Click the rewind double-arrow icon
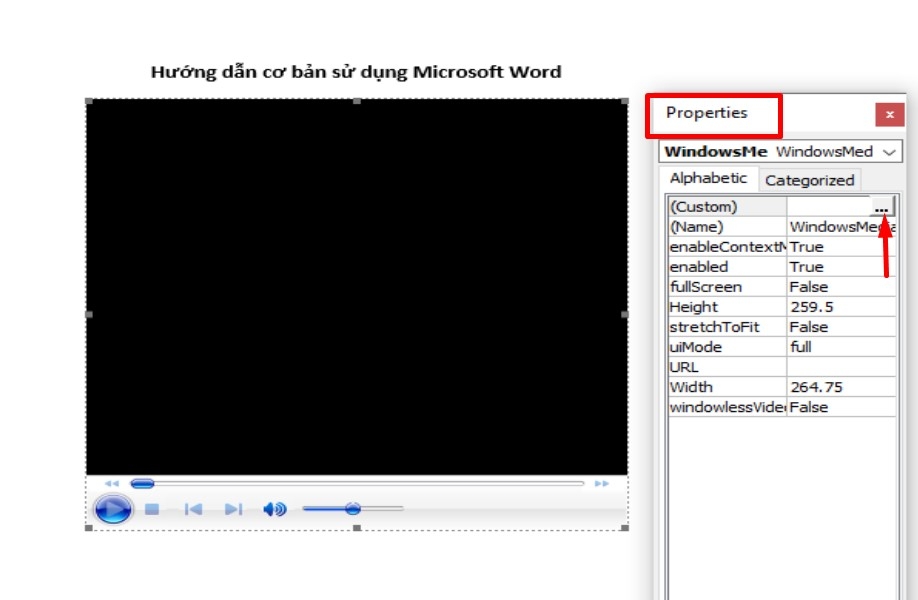918x600 pixels. pos(112,484)
